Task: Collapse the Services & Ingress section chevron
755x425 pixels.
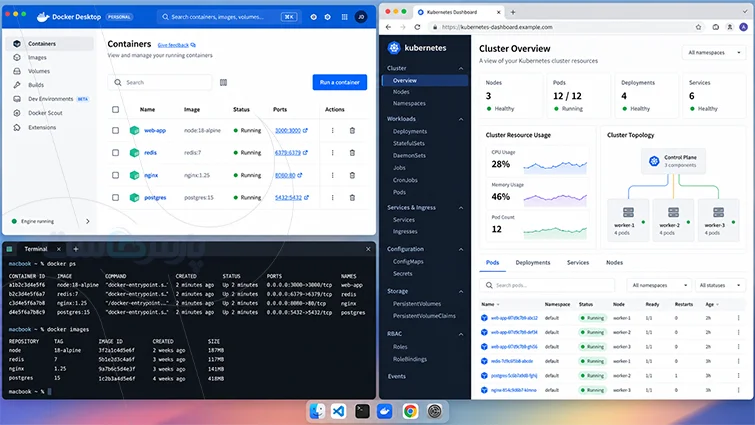Action: tap(461, 207)
